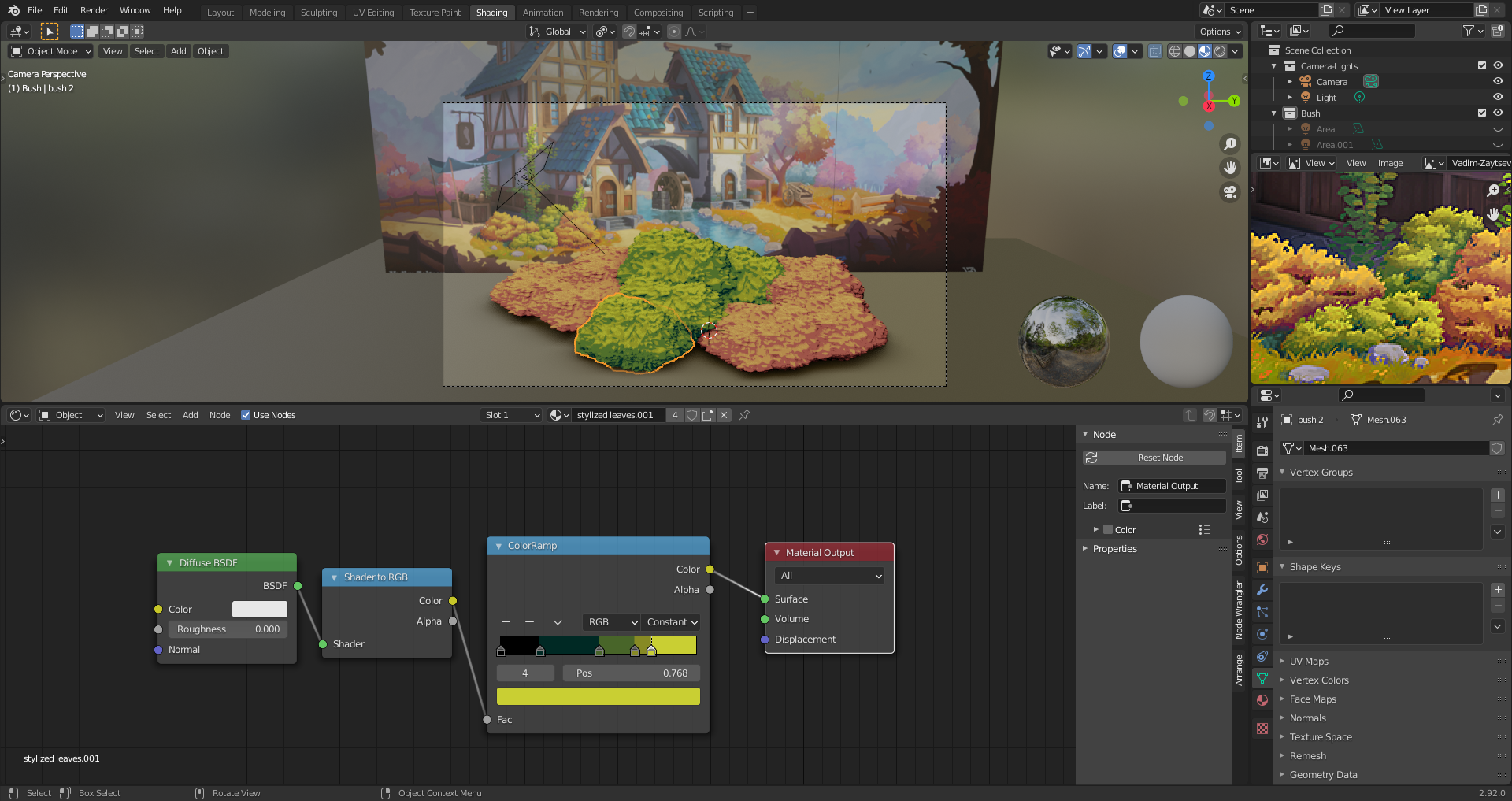Open the Modifier properties tab
This screenshot has height=801, width=1512.
(1262, 590)
